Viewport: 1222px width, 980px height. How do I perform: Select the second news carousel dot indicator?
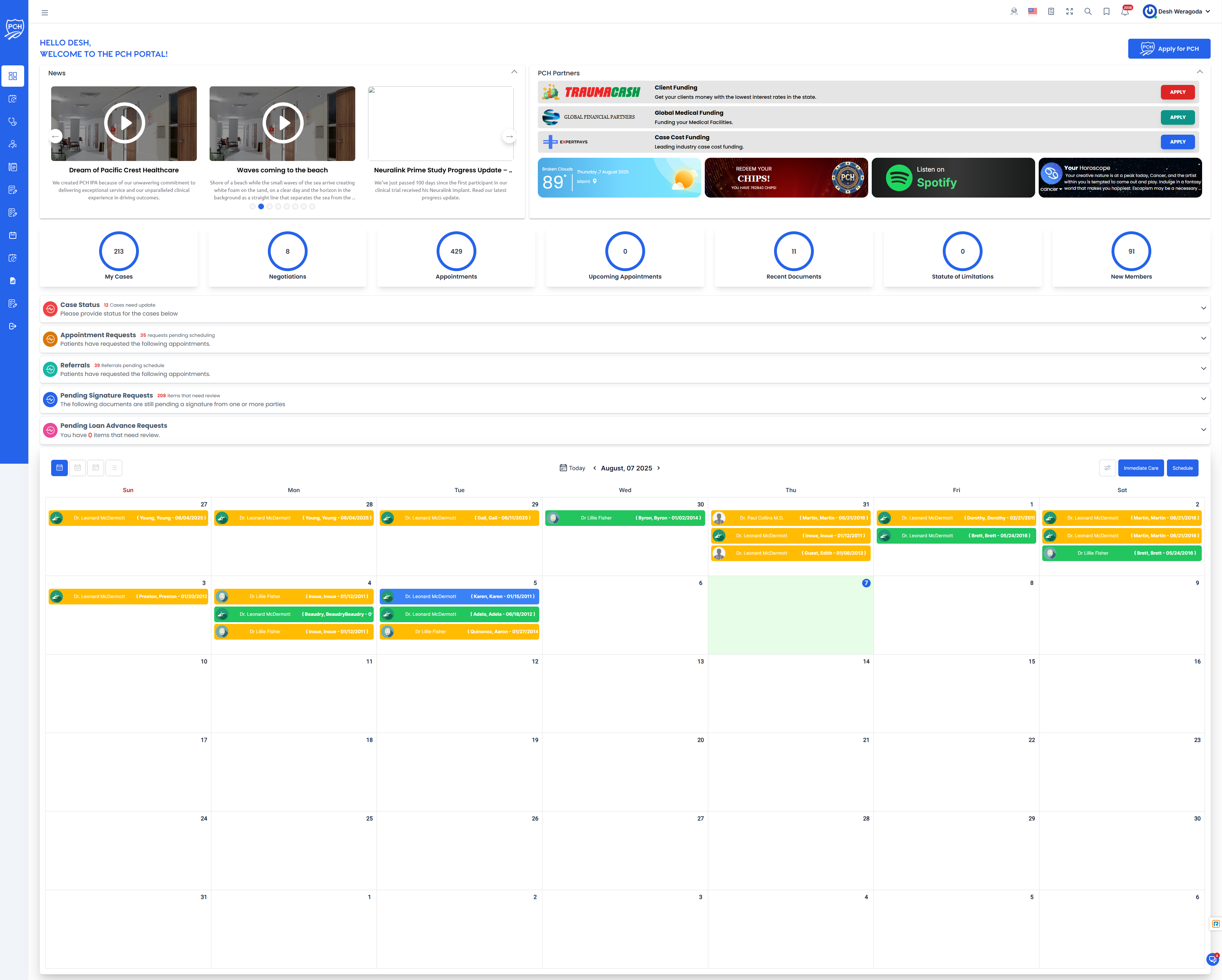pos(261,206)
